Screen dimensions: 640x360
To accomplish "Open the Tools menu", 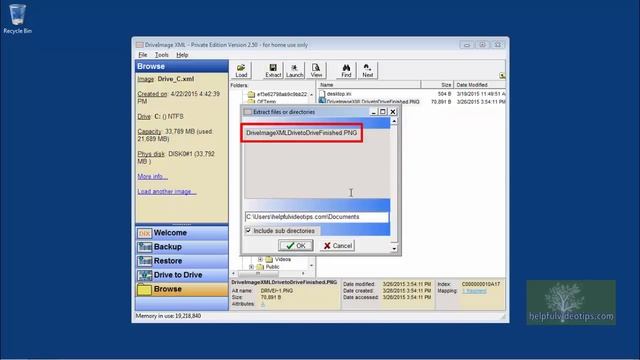I will tap(162, 55).
